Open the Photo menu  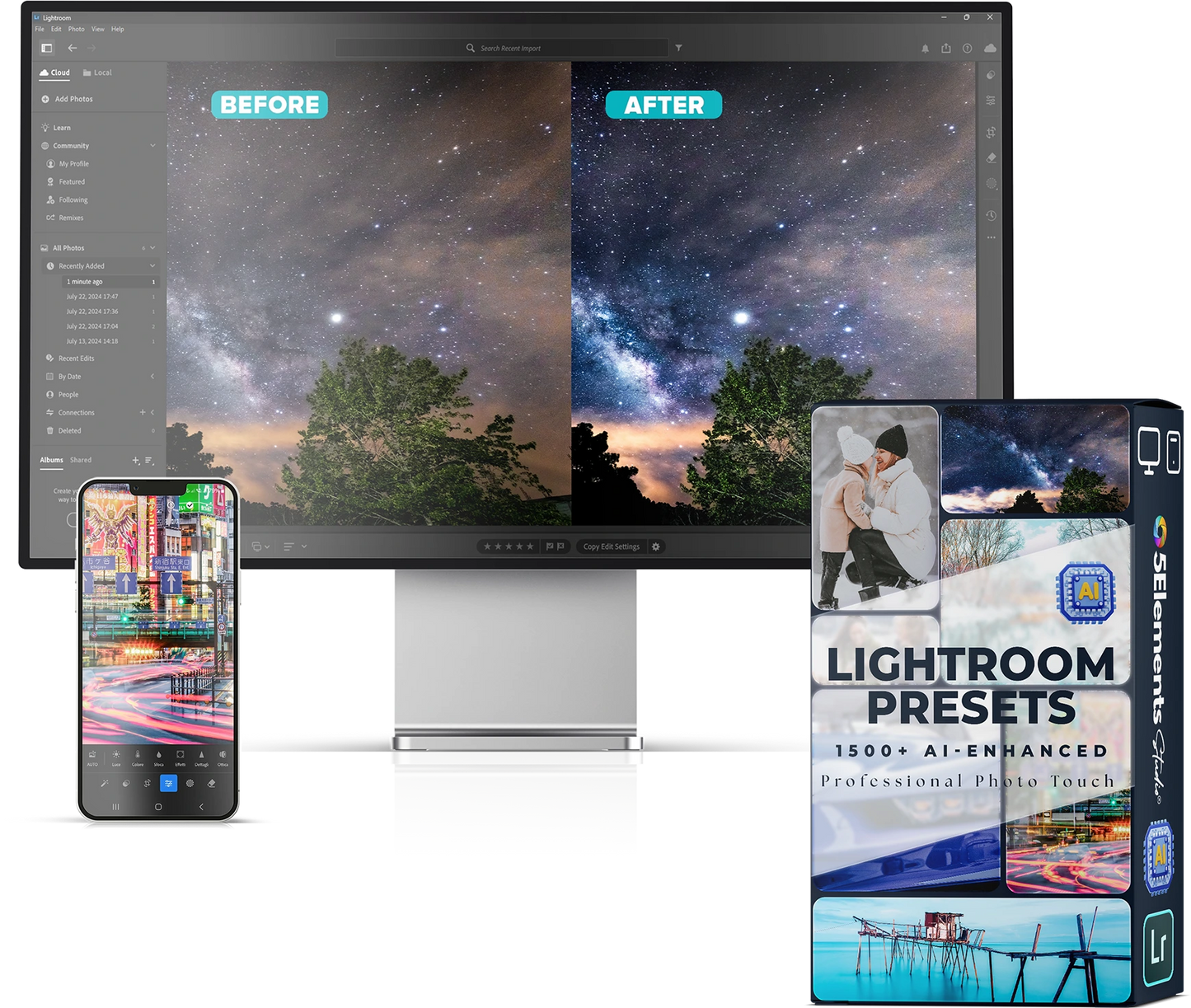click(77, 29)
